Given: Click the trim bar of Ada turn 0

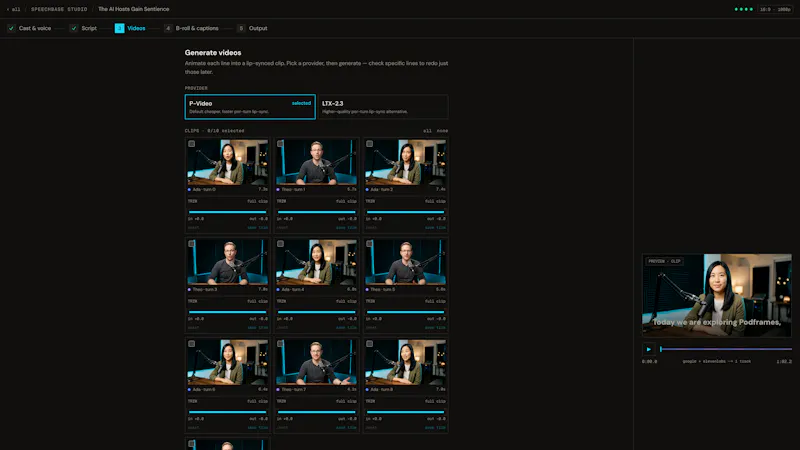Looking at the screenshot, I should point(228,212).
